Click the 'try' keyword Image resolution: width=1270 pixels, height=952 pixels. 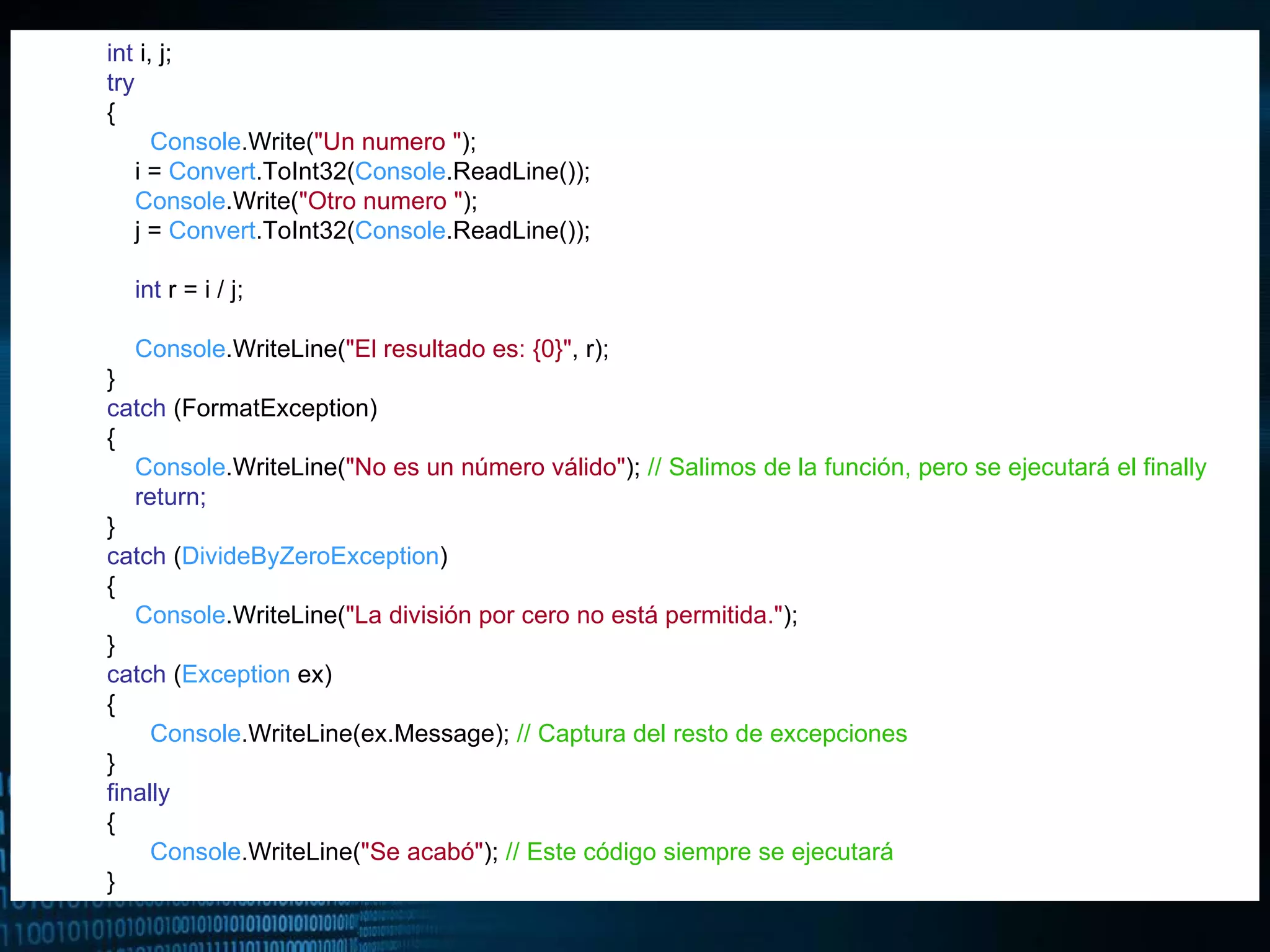120,83
